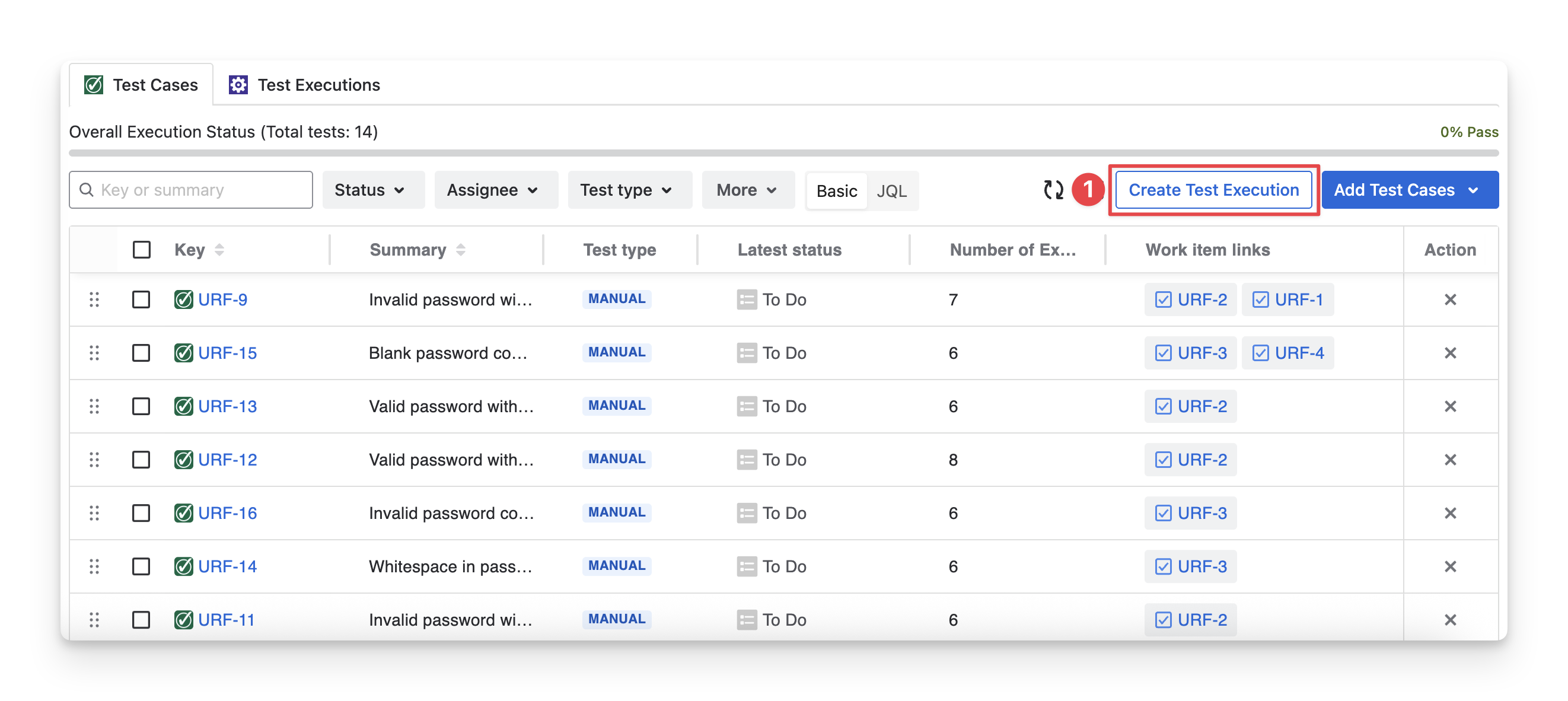Check the select-all checkbox in header
This screenshot has width=1568, height=701.
(141, 250)
